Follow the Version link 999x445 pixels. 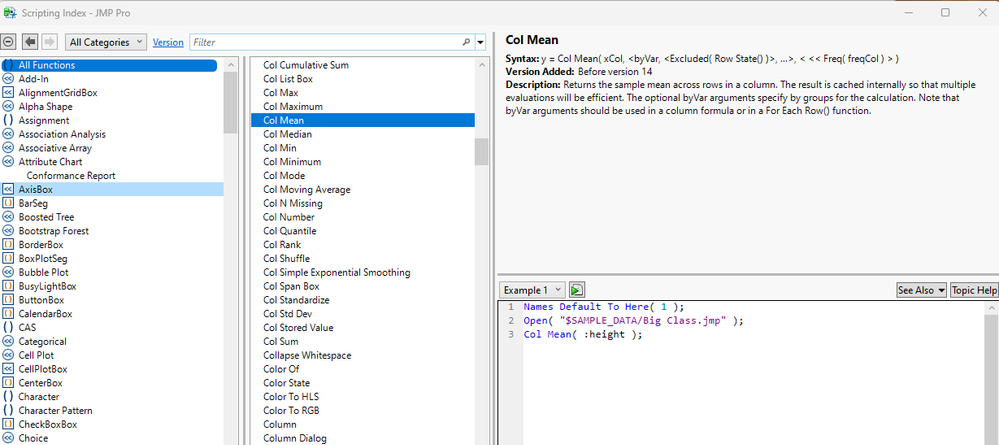click(x=168, y=42)
